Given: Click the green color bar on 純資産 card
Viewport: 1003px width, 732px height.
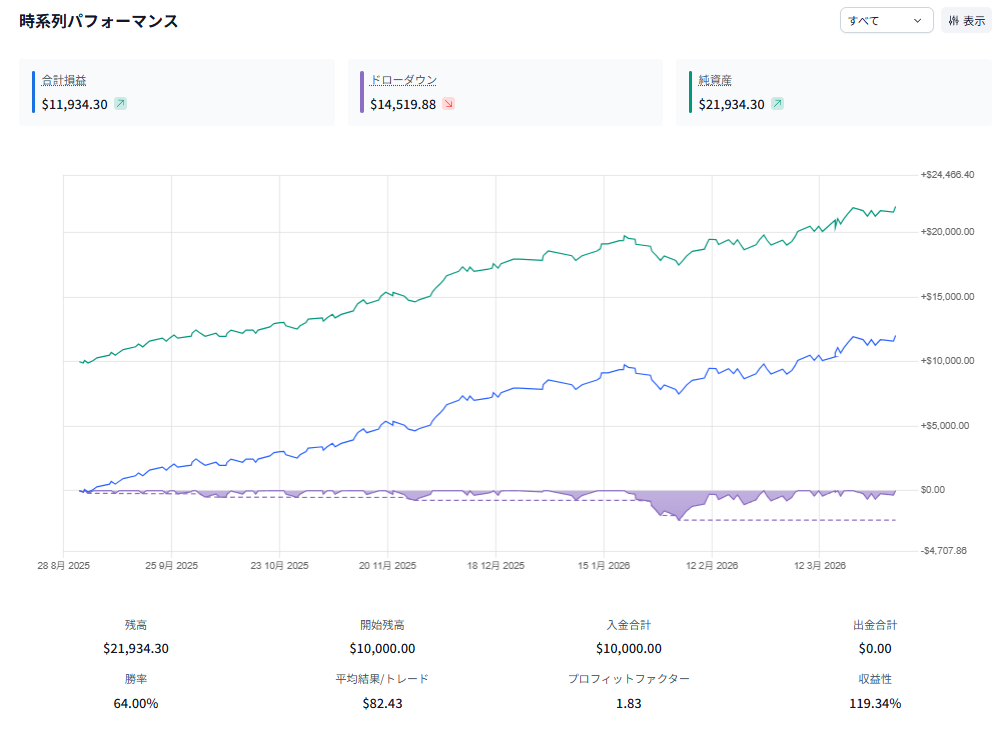Looking at the screenshot, I should point(690,92).
